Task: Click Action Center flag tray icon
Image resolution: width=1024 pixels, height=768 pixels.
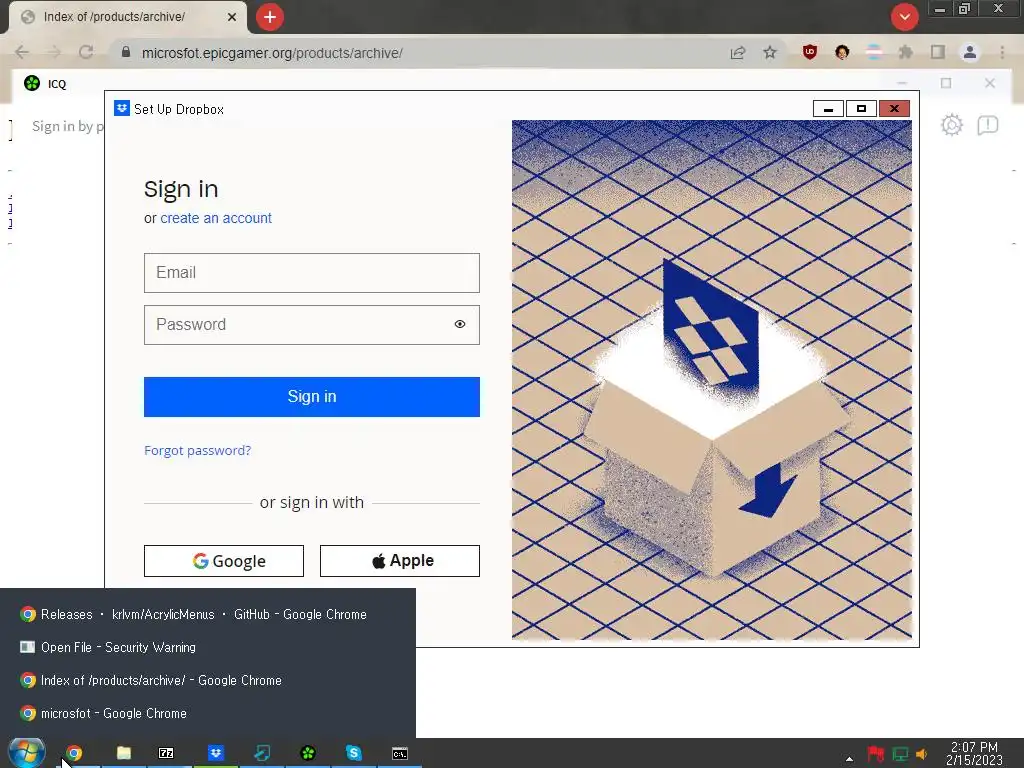Action: (x=875, y=754)
